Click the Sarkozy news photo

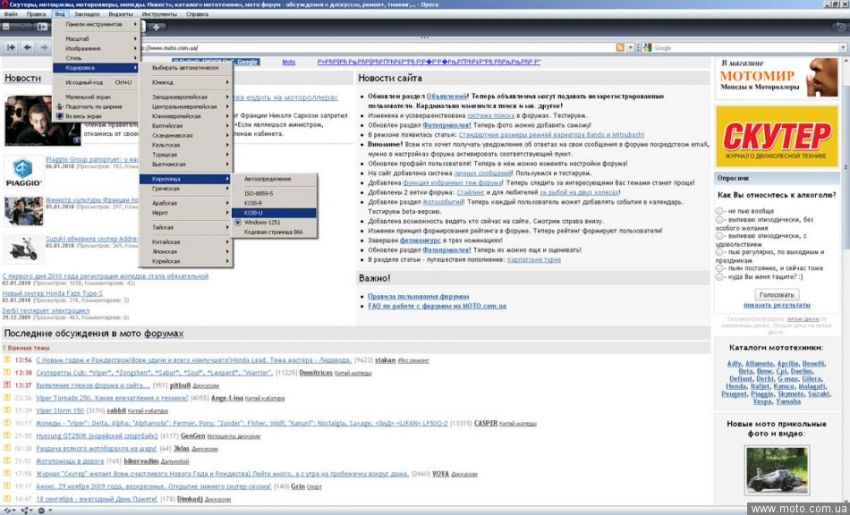(x=42, y=120)
